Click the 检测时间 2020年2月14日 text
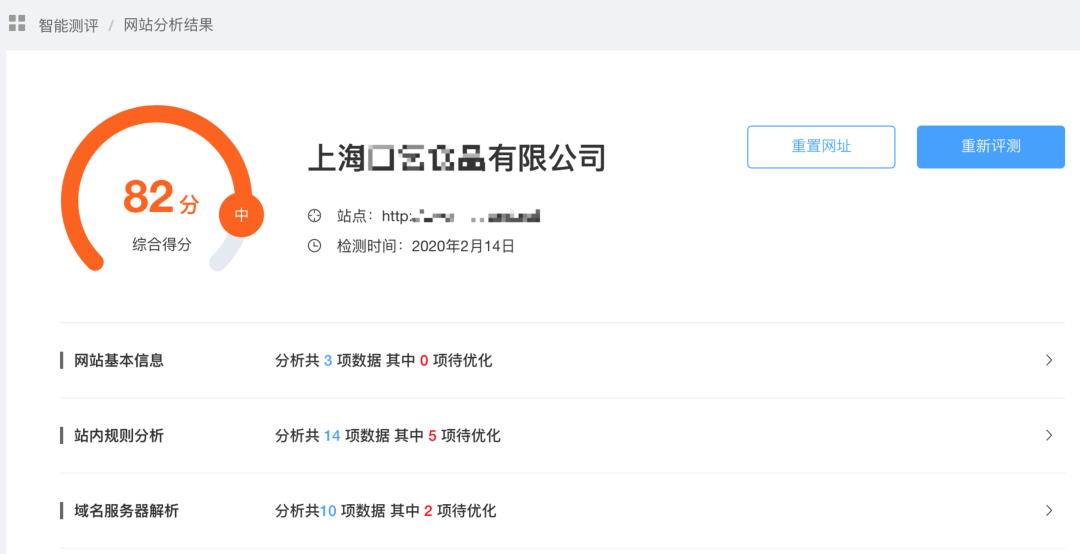Screen dimensions: 1080x554 [x=425, y=246]
